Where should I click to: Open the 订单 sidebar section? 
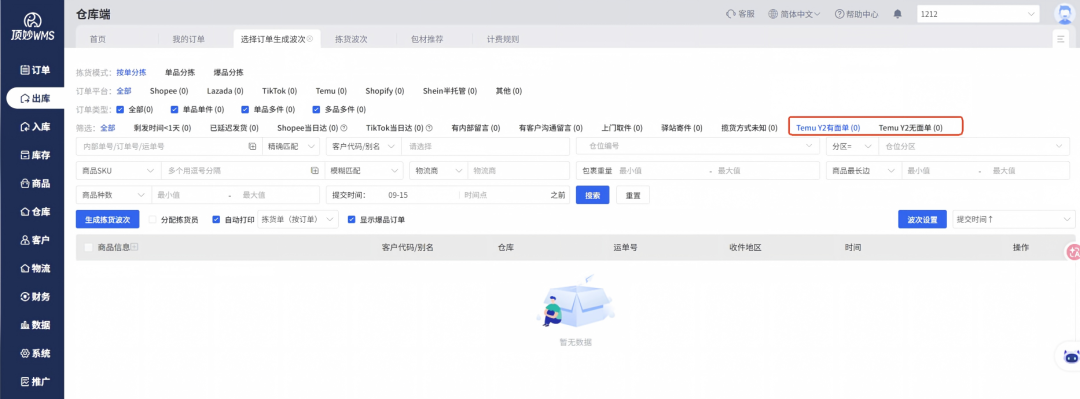click(35, 70)
